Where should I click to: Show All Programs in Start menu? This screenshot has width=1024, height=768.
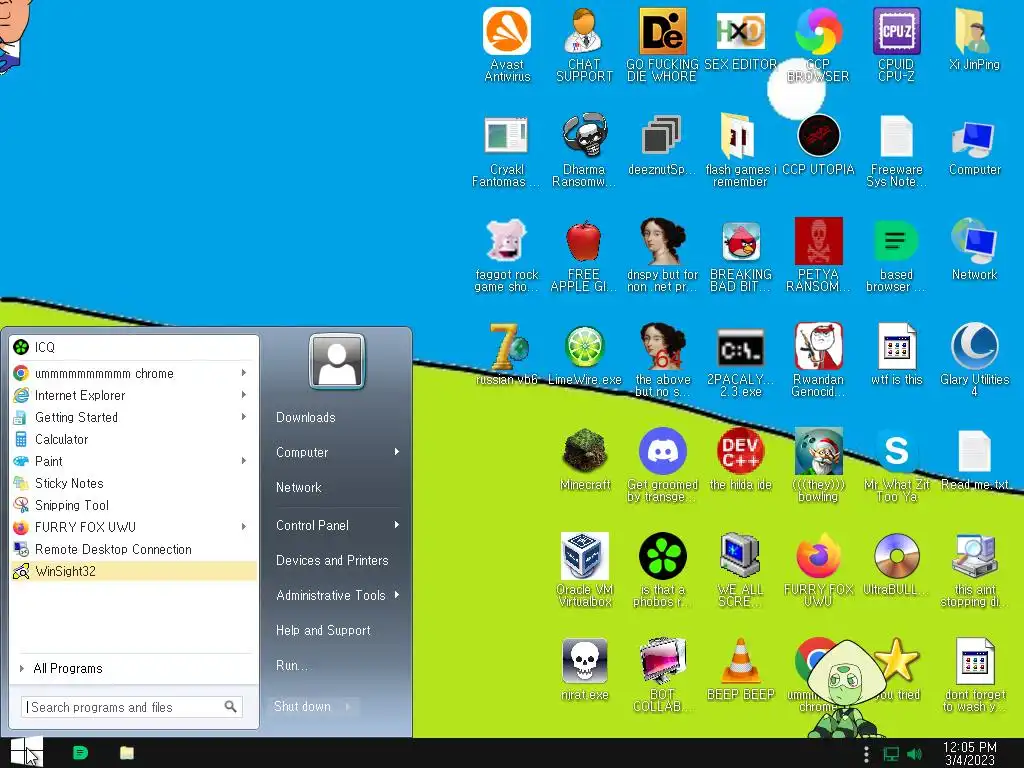[x=134, y=668]
